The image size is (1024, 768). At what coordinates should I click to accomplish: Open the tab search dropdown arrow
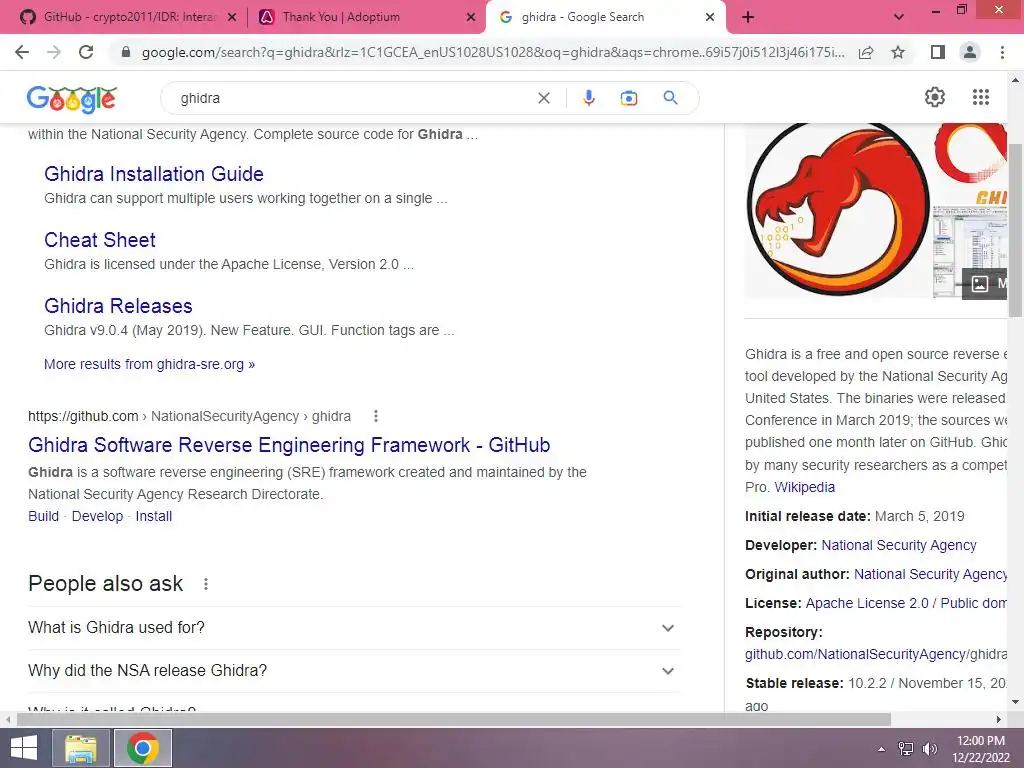899,17
